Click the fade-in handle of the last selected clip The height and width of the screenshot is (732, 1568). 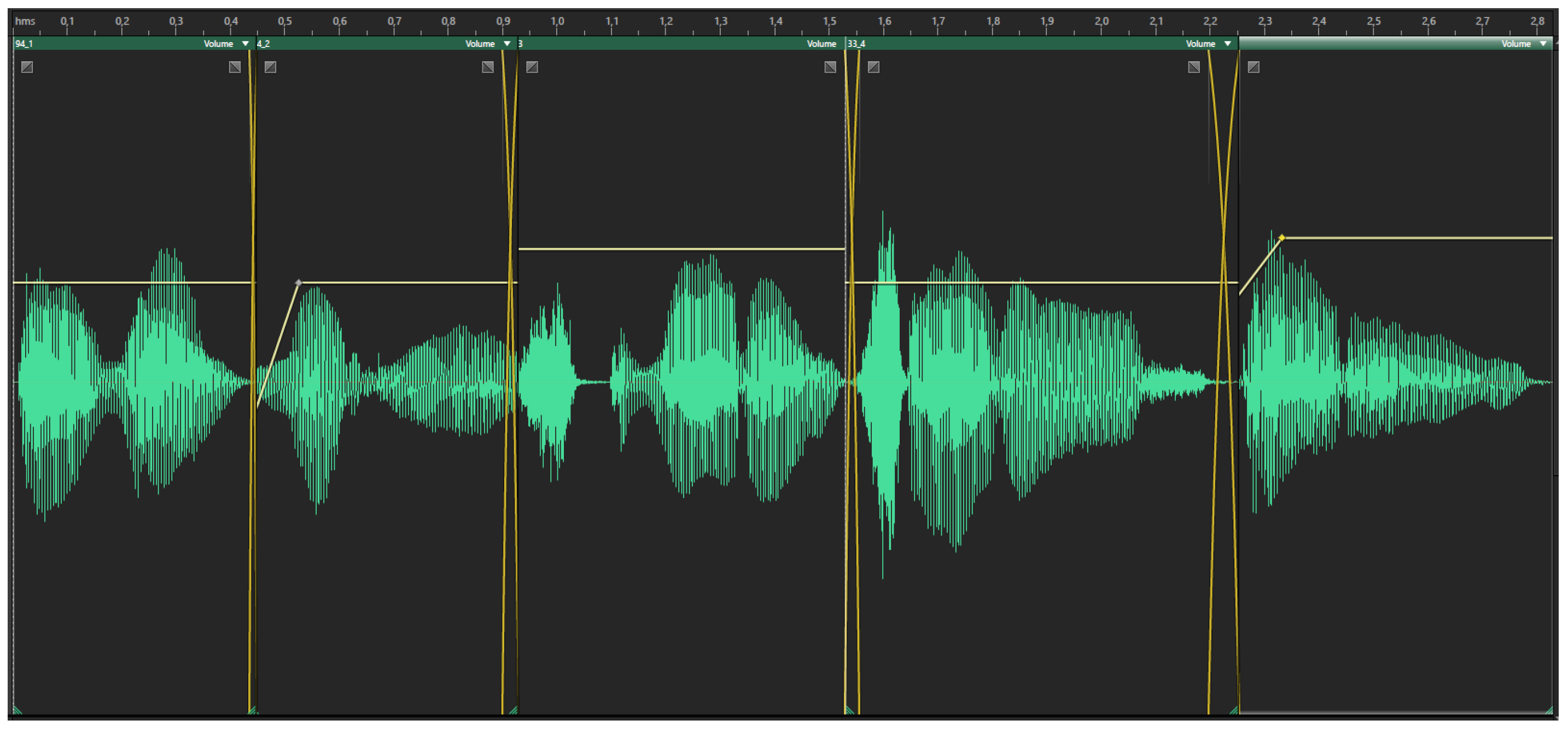pyautogui.click(x=1254, y=67)
